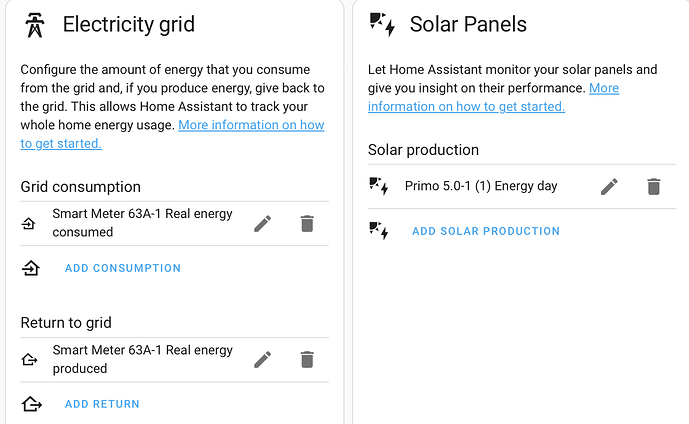
Task: Click the icon left of Primo 5.0-1 entry
Action: pos(379,186)
